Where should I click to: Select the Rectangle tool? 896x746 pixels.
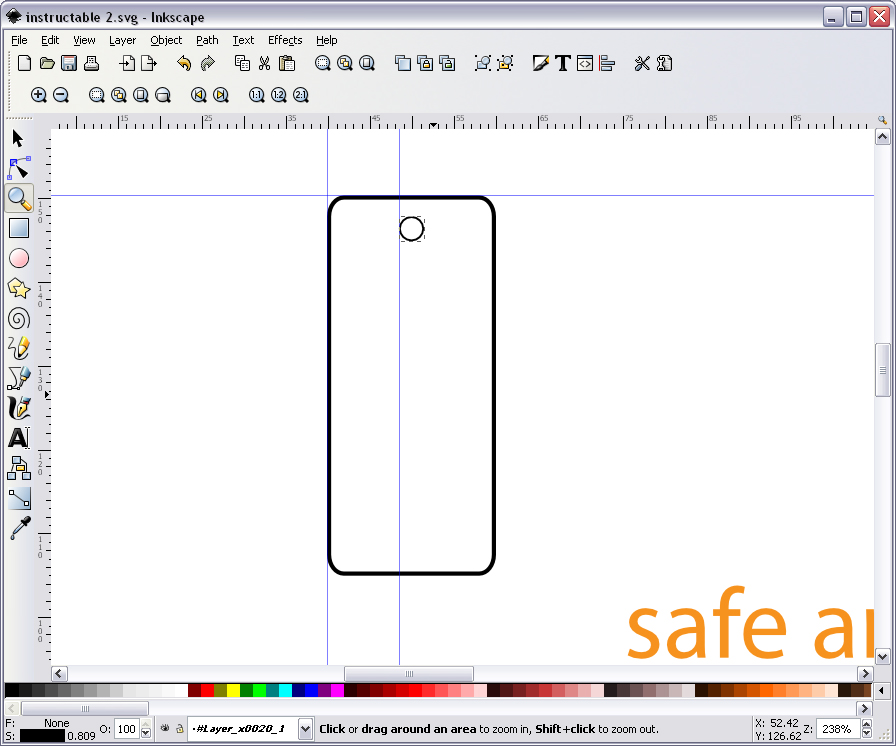(19, 228)
